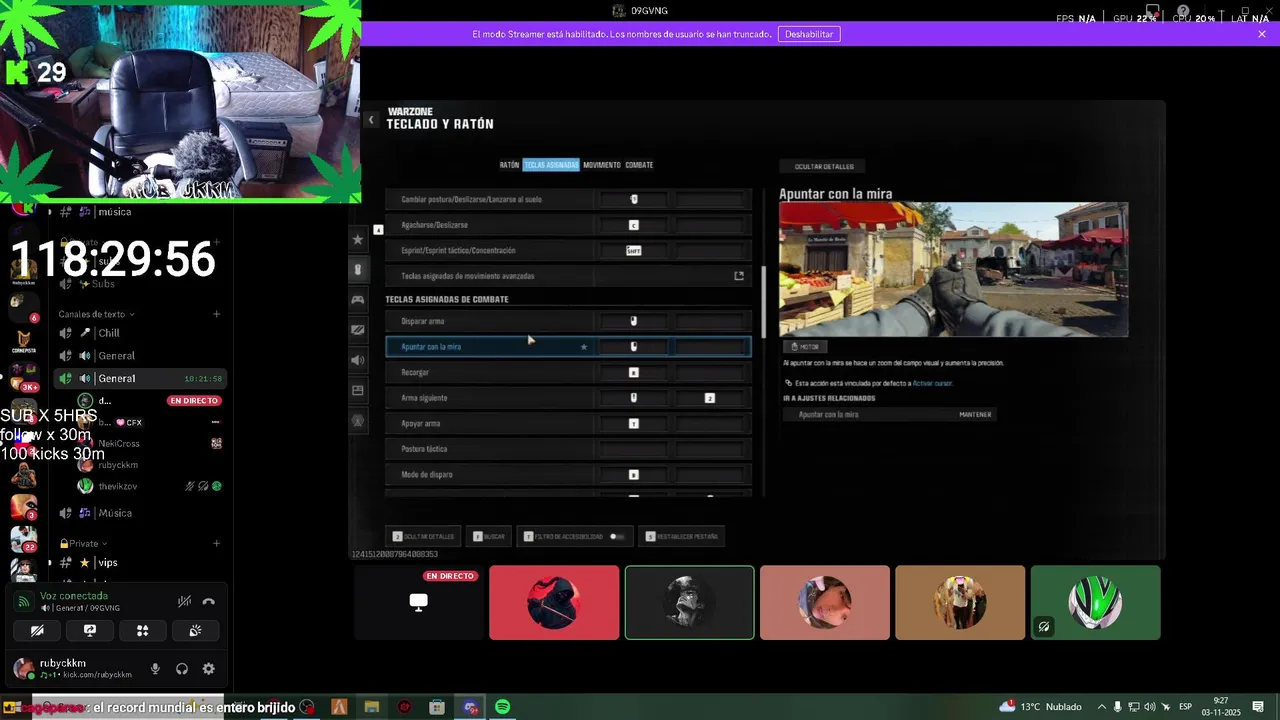Go back with the Warzone header arrow
1280x720 pixels.
pos(371,120)
